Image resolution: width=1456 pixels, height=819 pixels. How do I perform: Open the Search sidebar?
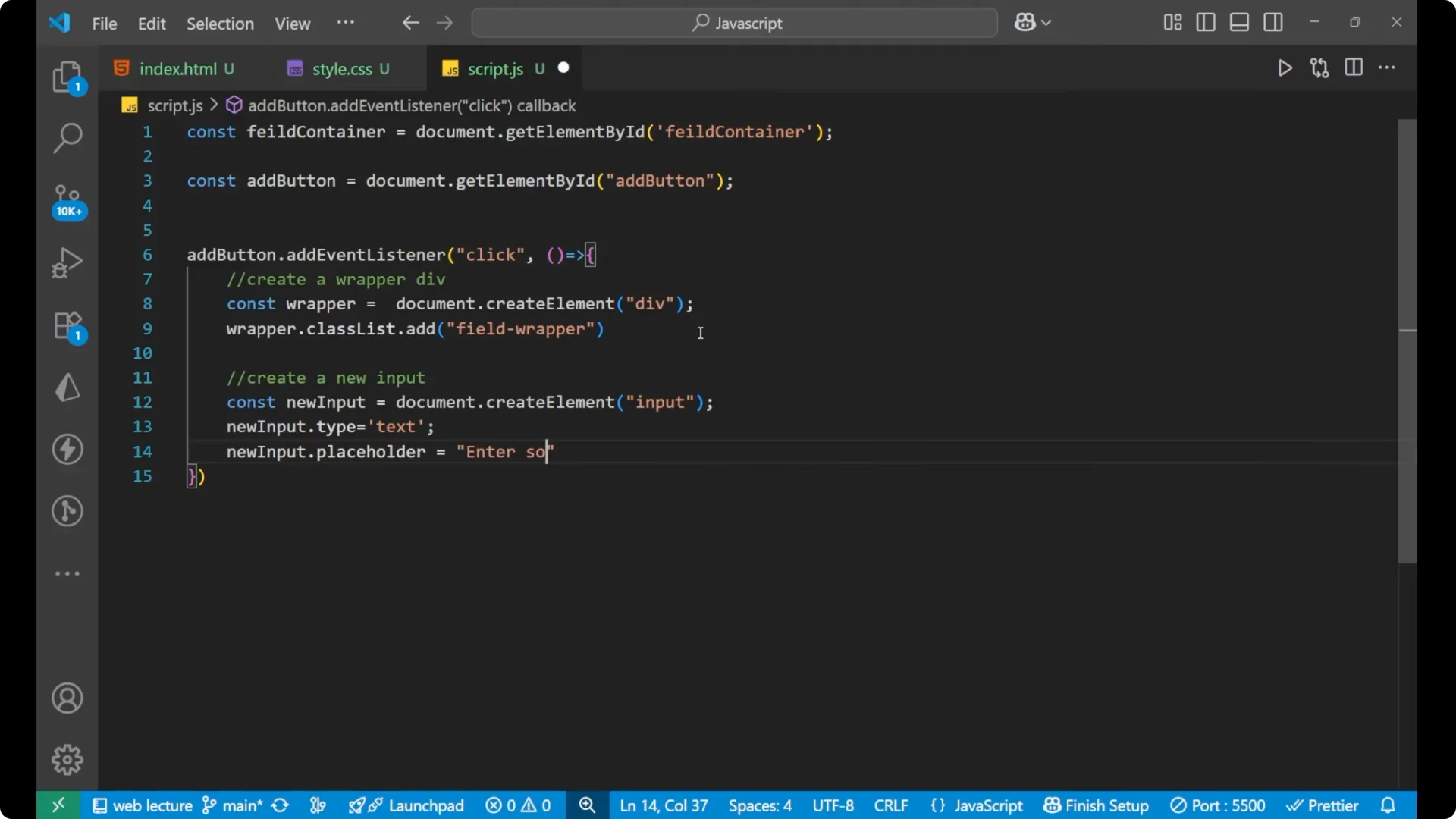point(67,138)
